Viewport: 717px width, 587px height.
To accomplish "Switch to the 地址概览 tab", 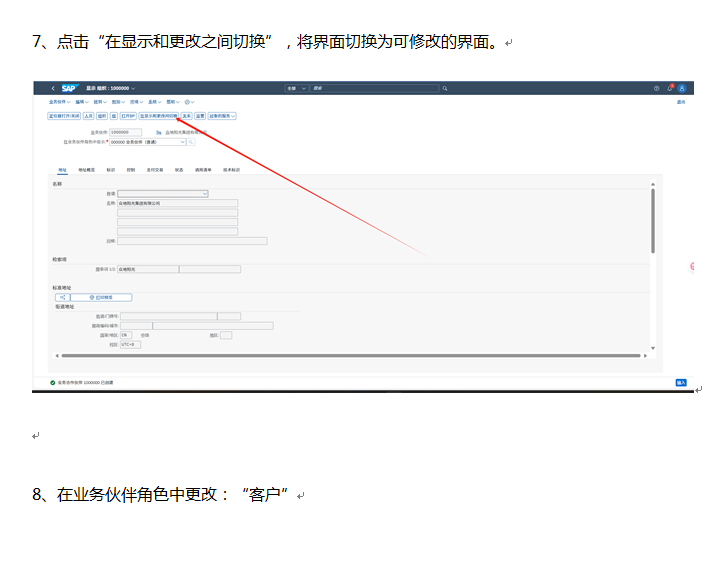I will tap(86, 170).
